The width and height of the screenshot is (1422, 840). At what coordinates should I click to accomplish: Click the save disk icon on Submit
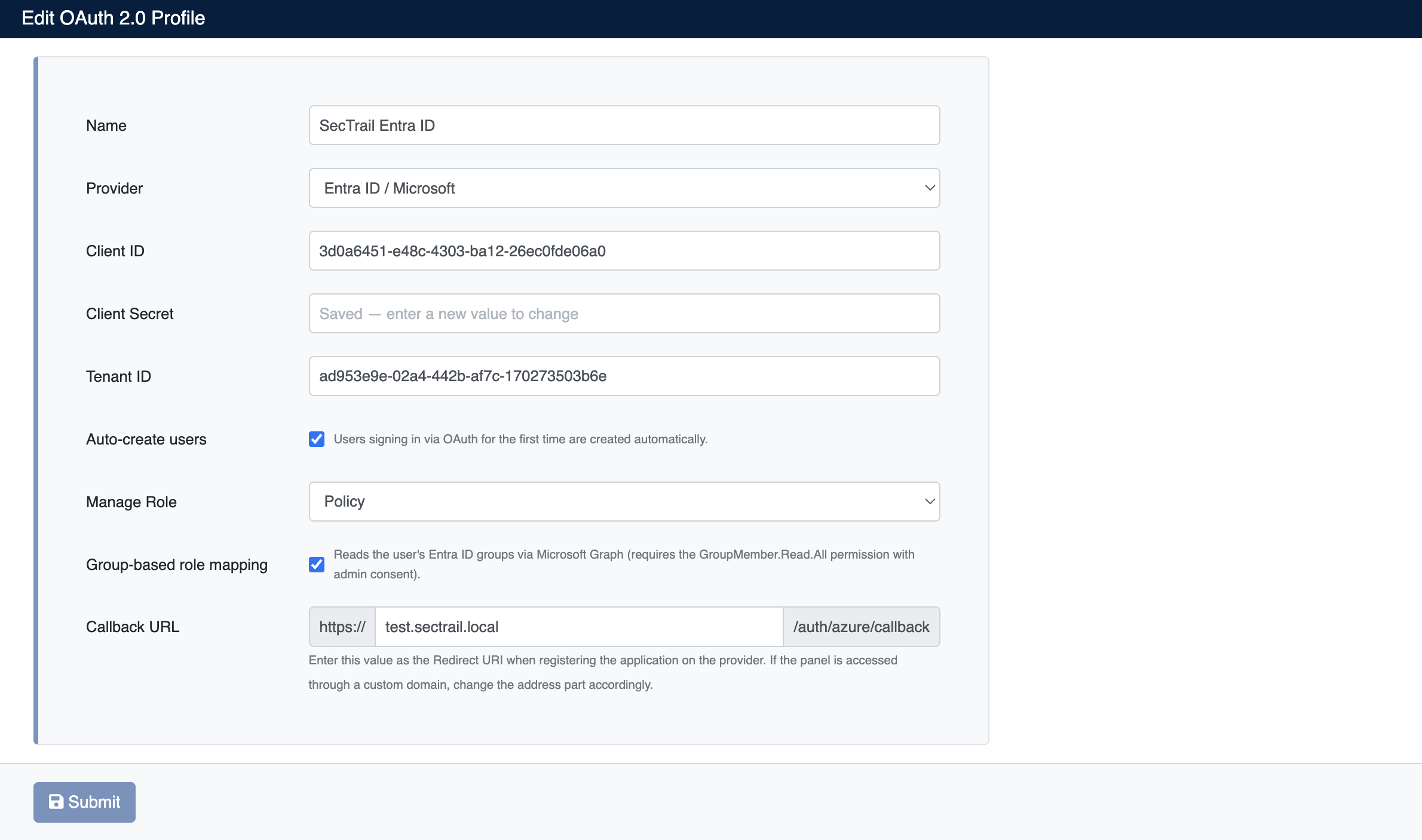coord(56,802)
